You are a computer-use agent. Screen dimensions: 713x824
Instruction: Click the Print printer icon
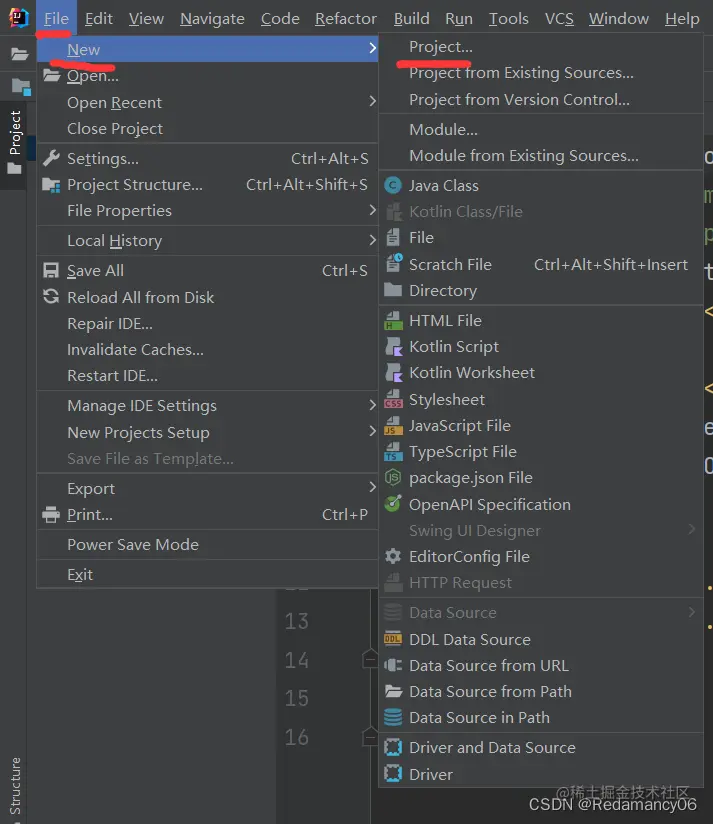pos(51,514)
